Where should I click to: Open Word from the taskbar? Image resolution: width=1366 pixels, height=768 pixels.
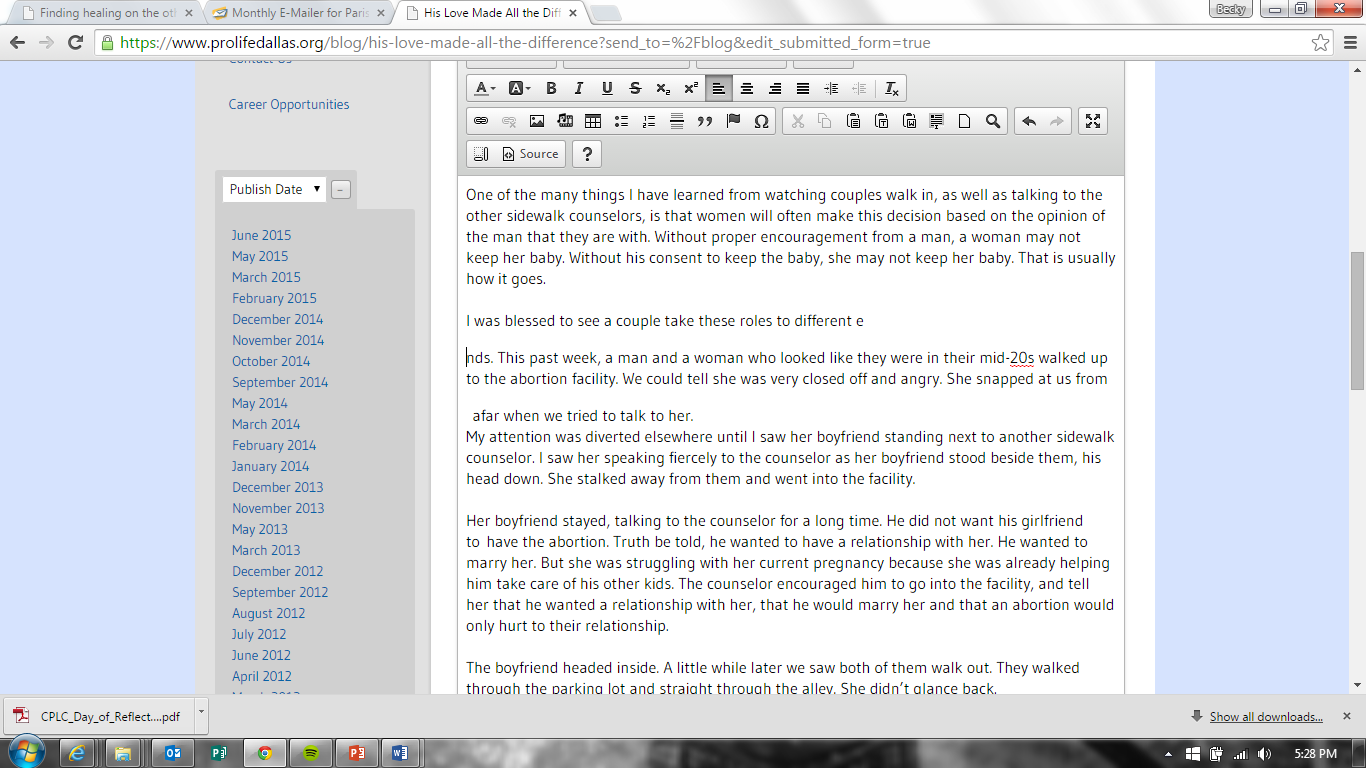[x=400, y=753]
